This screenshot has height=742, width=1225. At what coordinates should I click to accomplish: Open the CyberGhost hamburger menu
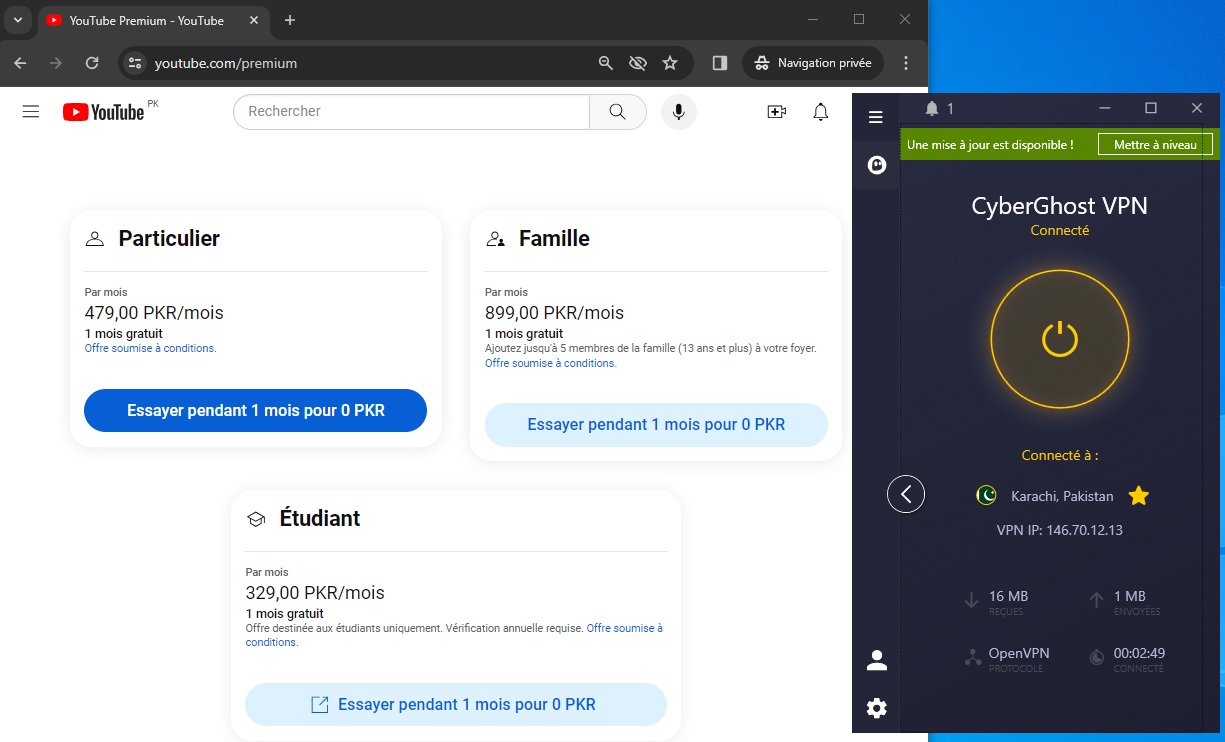[x=876, y=118]
